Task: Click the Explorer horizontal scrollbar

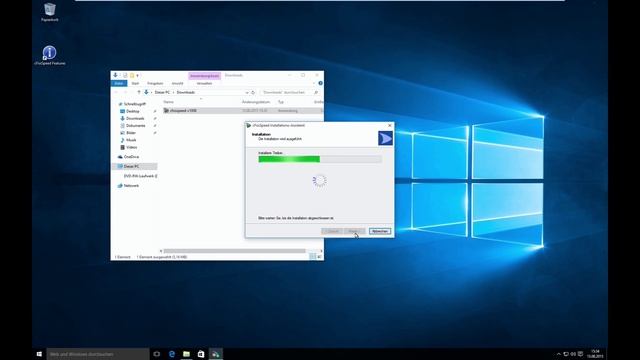Action: (x=235, y=251)
